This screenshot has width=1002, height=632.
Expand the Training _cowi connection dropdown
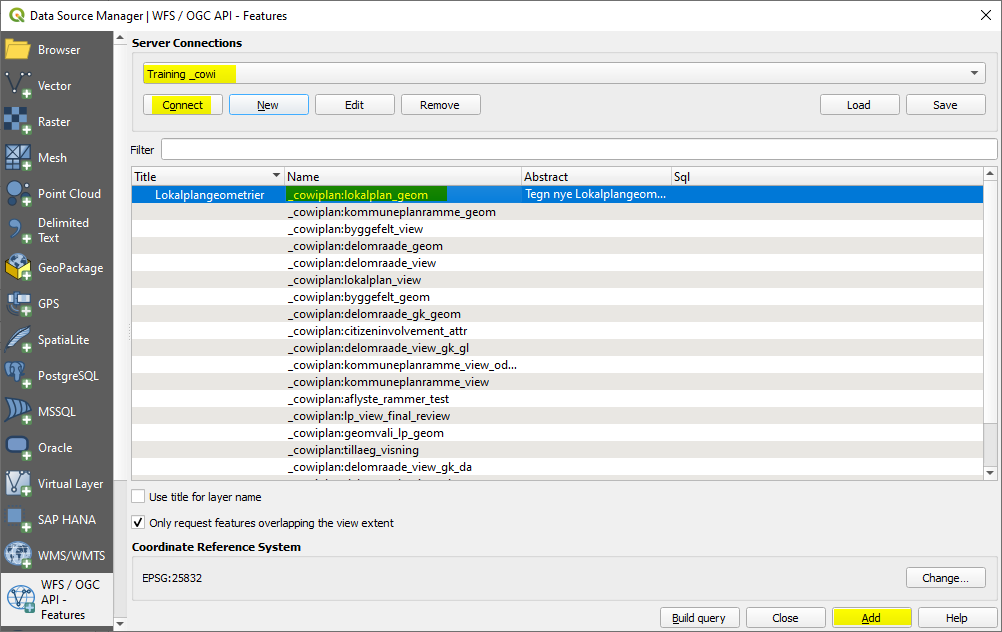tap(975, 74)
